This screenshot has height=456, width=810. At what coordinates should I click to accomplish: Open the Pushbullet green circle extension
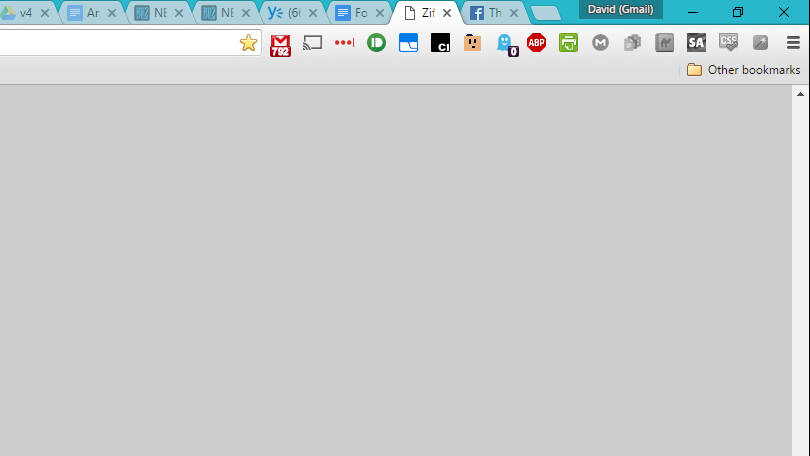pyautogui.click(x=376, y=43)
